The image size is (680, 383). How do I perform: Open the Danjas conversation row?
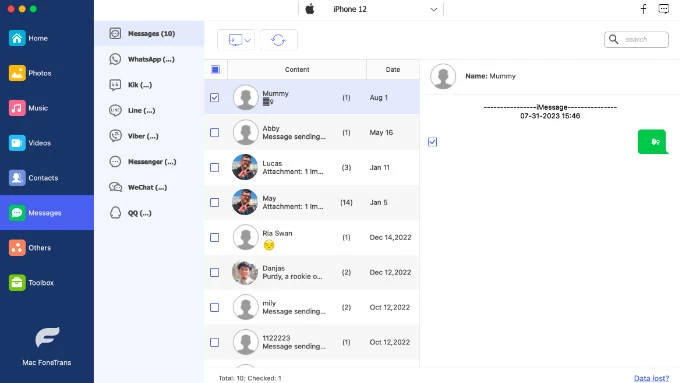[x=312, y=272]
